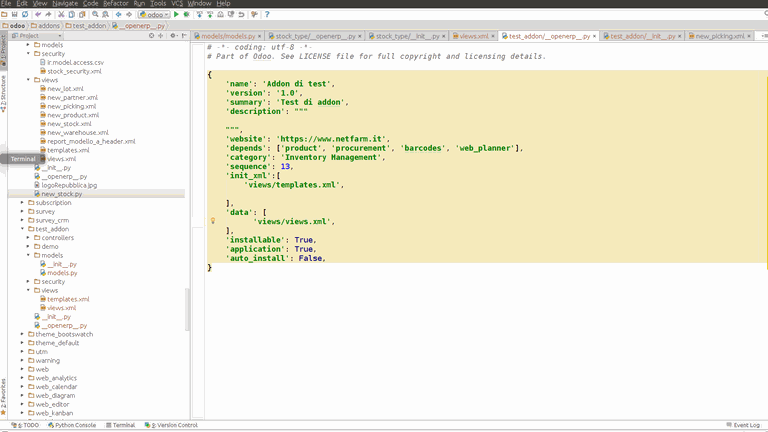Run the odoo configuration with the green play icon

click(x=176, y=14)
